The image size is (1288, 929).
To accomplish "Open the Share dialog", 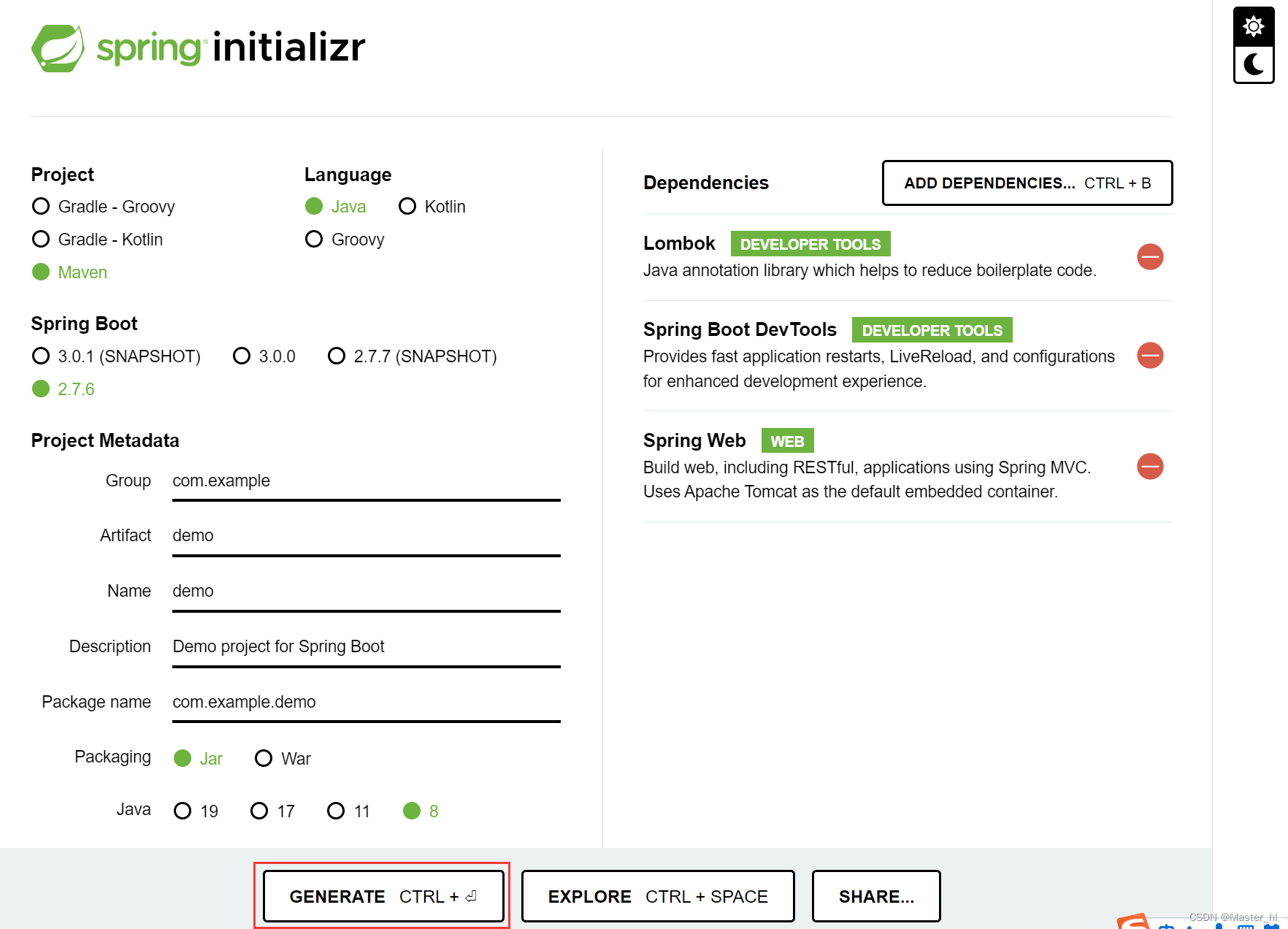I will [876, 896].
